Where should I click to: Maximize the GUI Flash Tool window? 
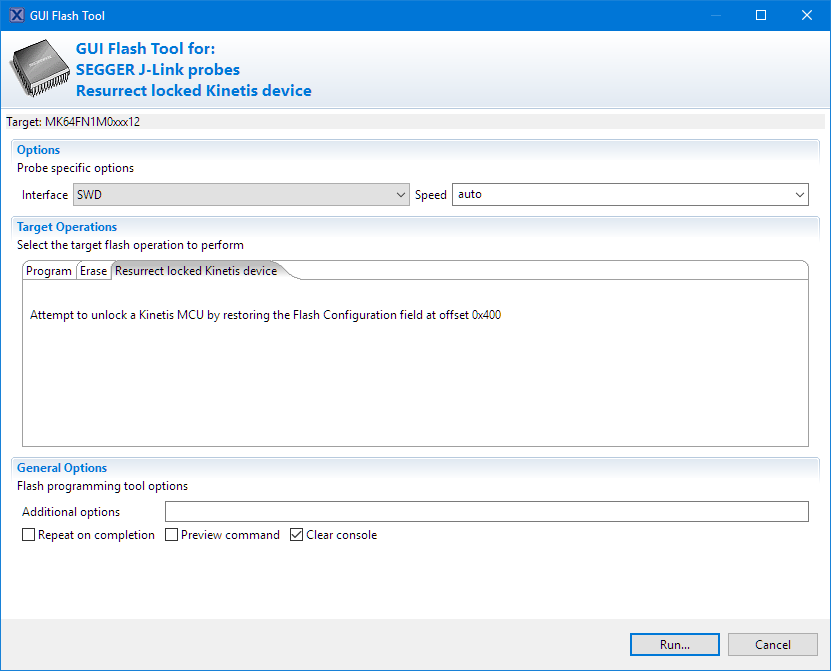[x=761, y=16]
